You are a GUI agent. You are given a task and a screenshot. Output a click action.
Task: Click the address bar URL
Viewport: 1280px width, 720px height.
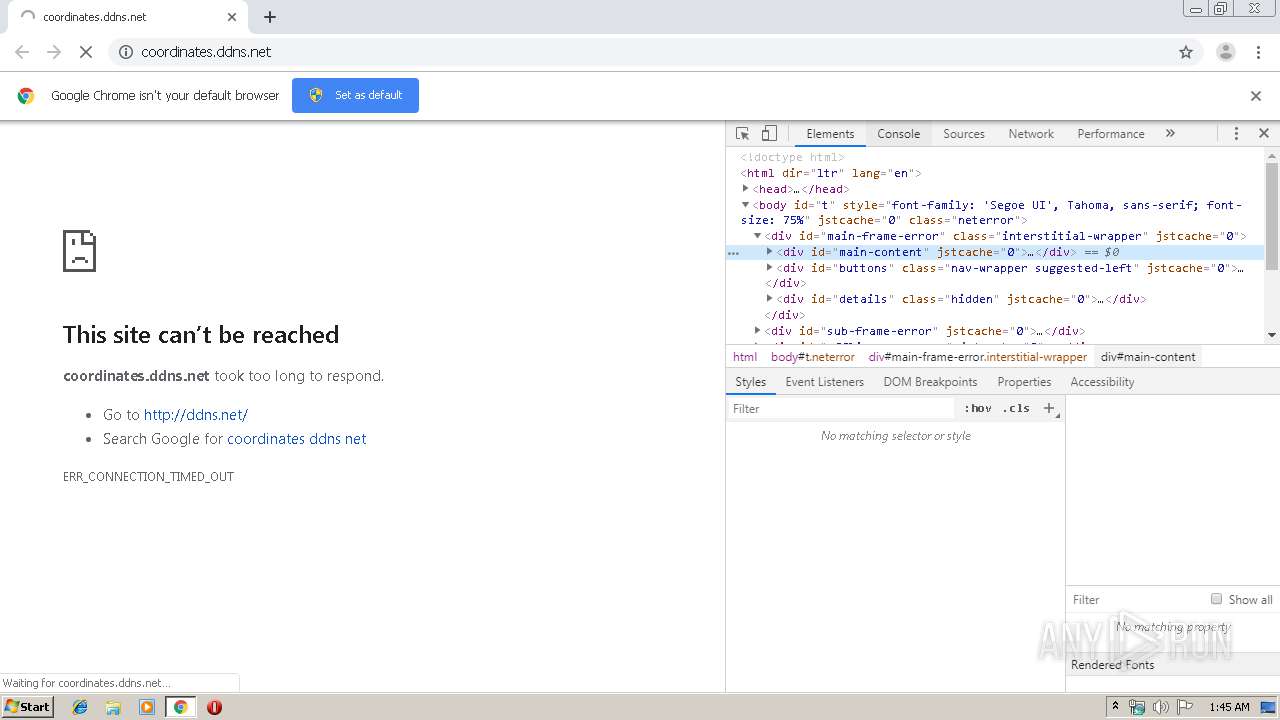point(206,52)
